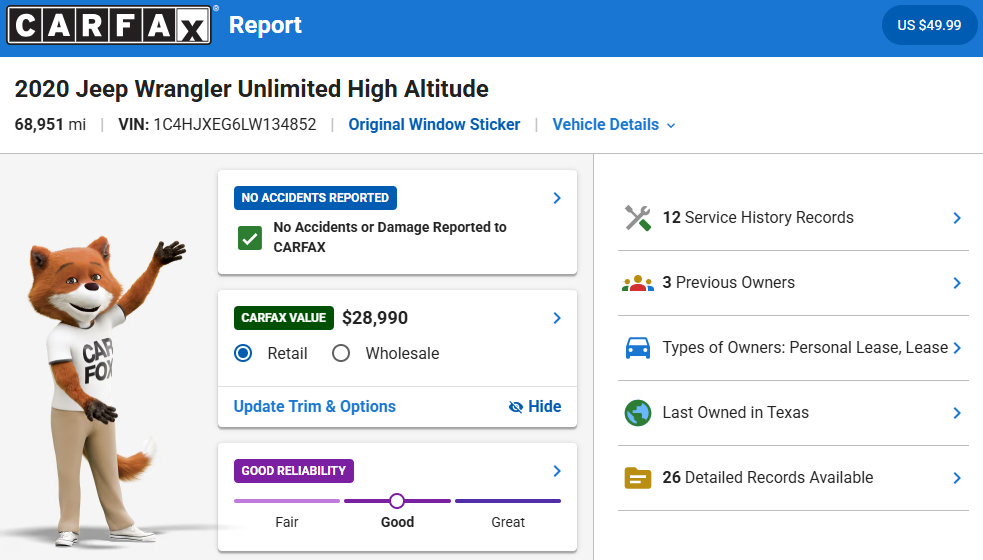This screenshot has width=983, height=560.
Task: Click the $28,990 value amount
Action: (375, 318)
